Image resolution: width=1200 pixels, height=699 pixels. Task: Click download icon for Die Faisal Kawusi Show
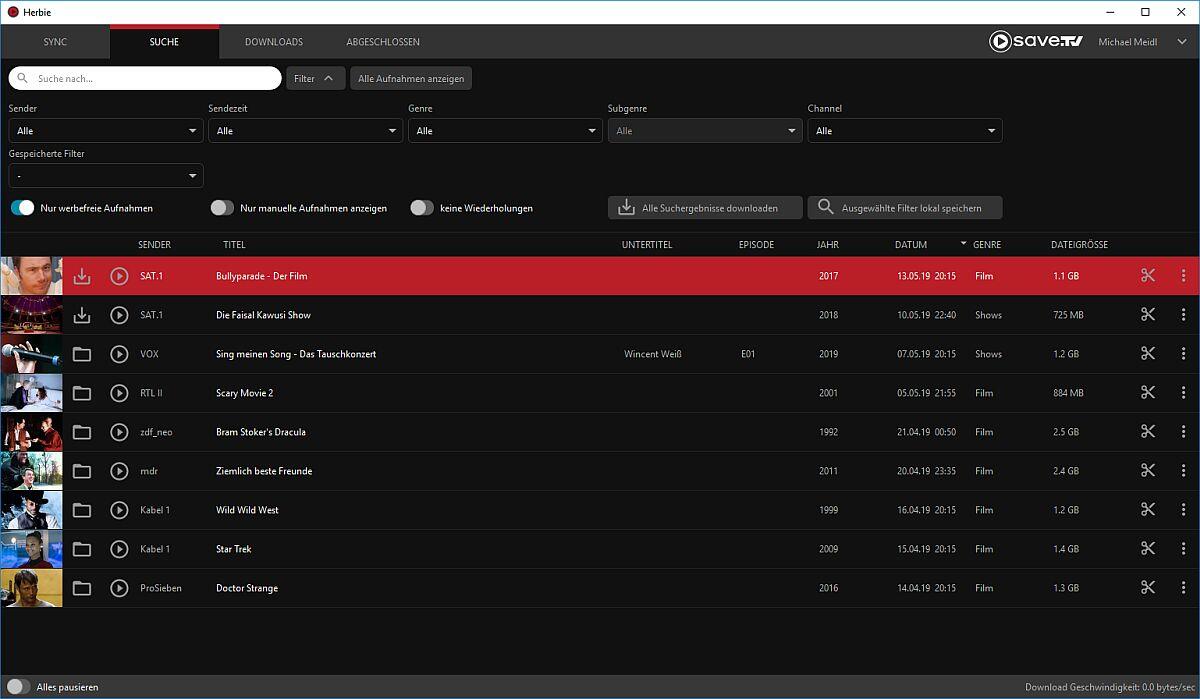coord(82,315)
